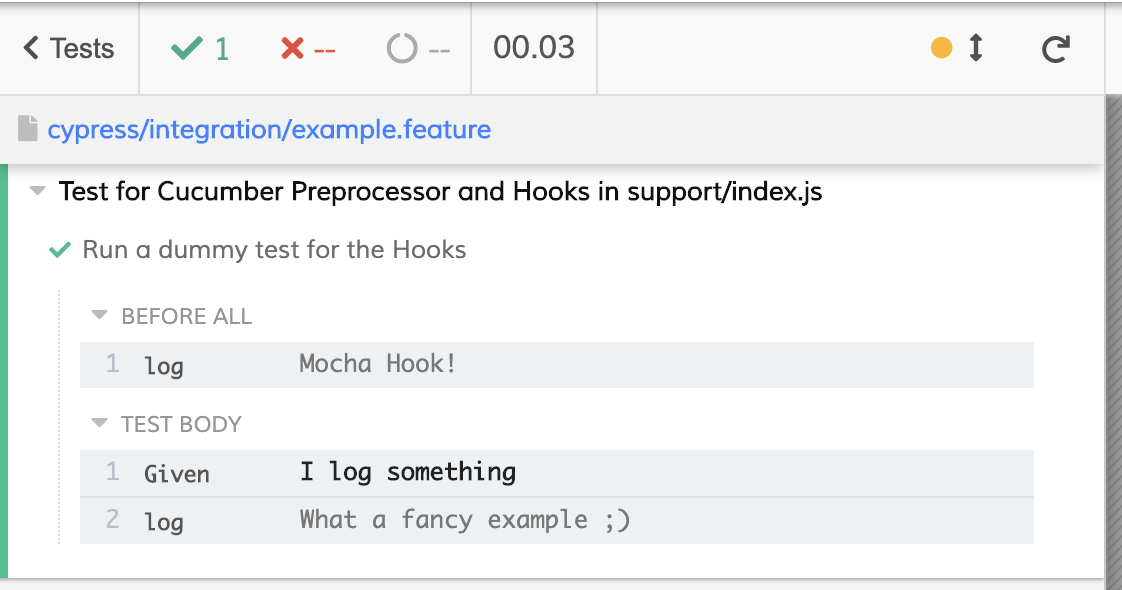
Task: Click the green check beside dummy test
Action: [60, 250]
